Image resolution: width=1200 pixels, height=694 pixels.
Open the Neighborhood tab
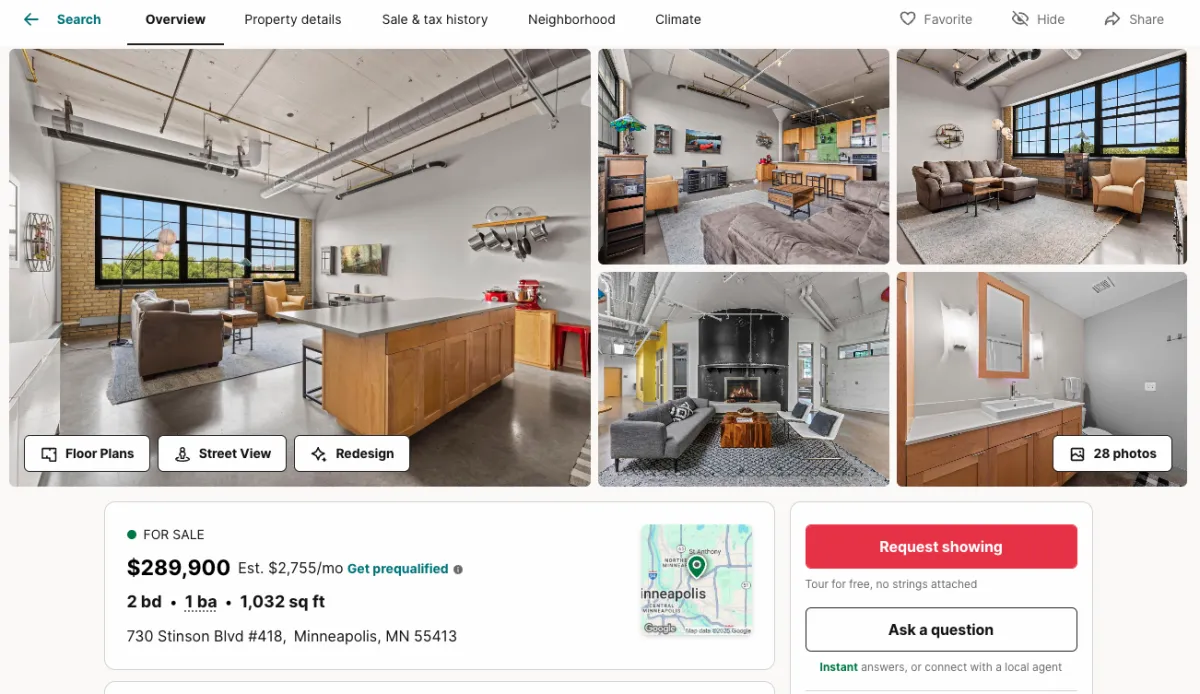[572, 19]
